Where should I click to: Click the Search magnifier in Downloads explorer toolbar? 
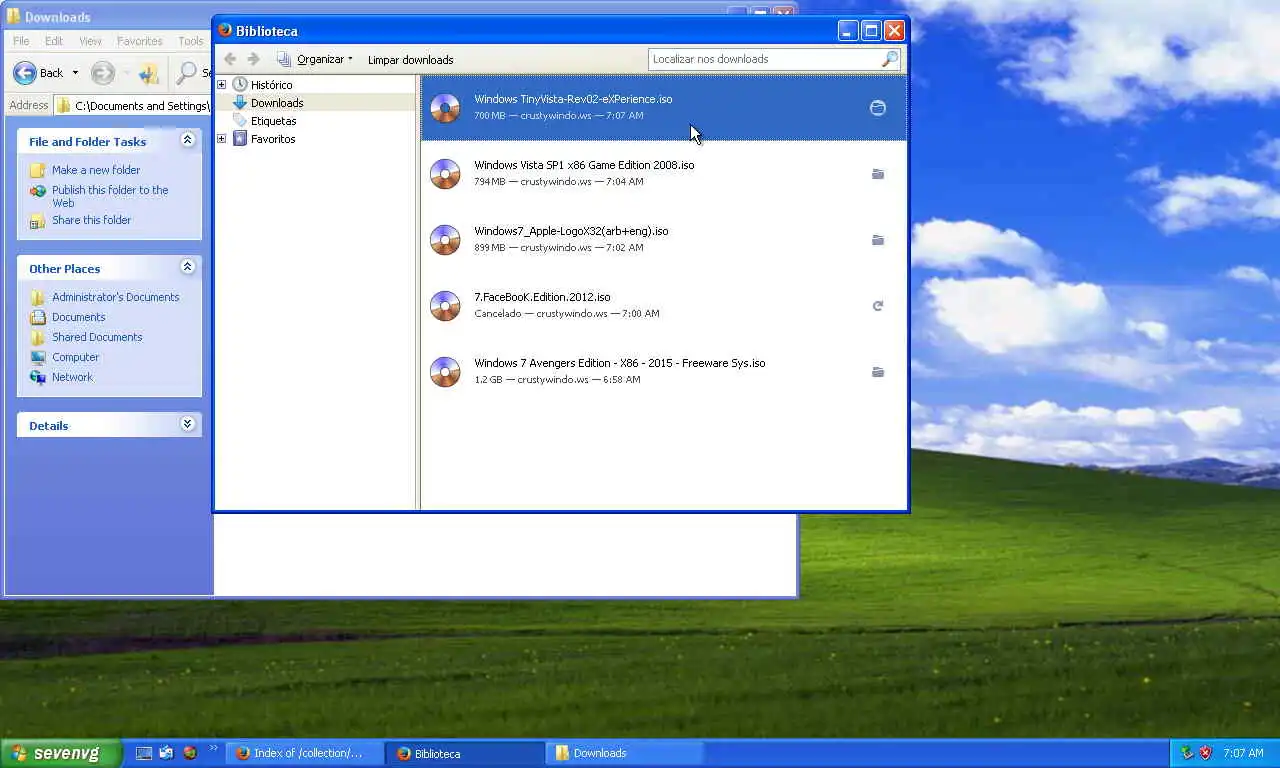click(x=186, y=73)
